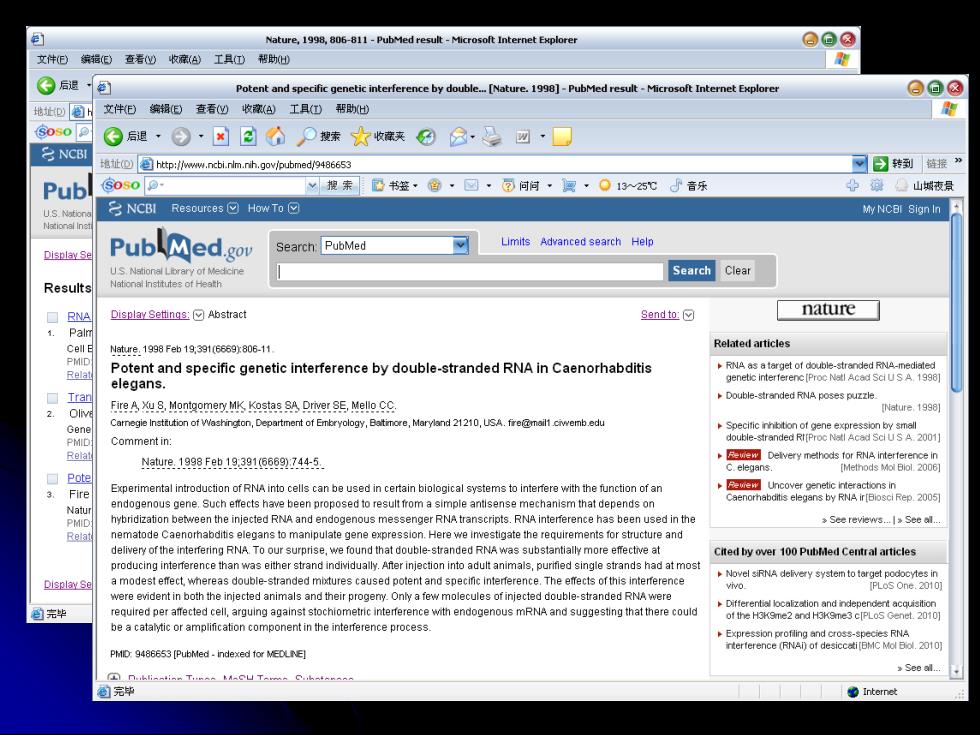The width and height of the screenshot is (980, 735).
Task: Click the address bar URL field
Action: pyautogui.click(x=495, y=164)
